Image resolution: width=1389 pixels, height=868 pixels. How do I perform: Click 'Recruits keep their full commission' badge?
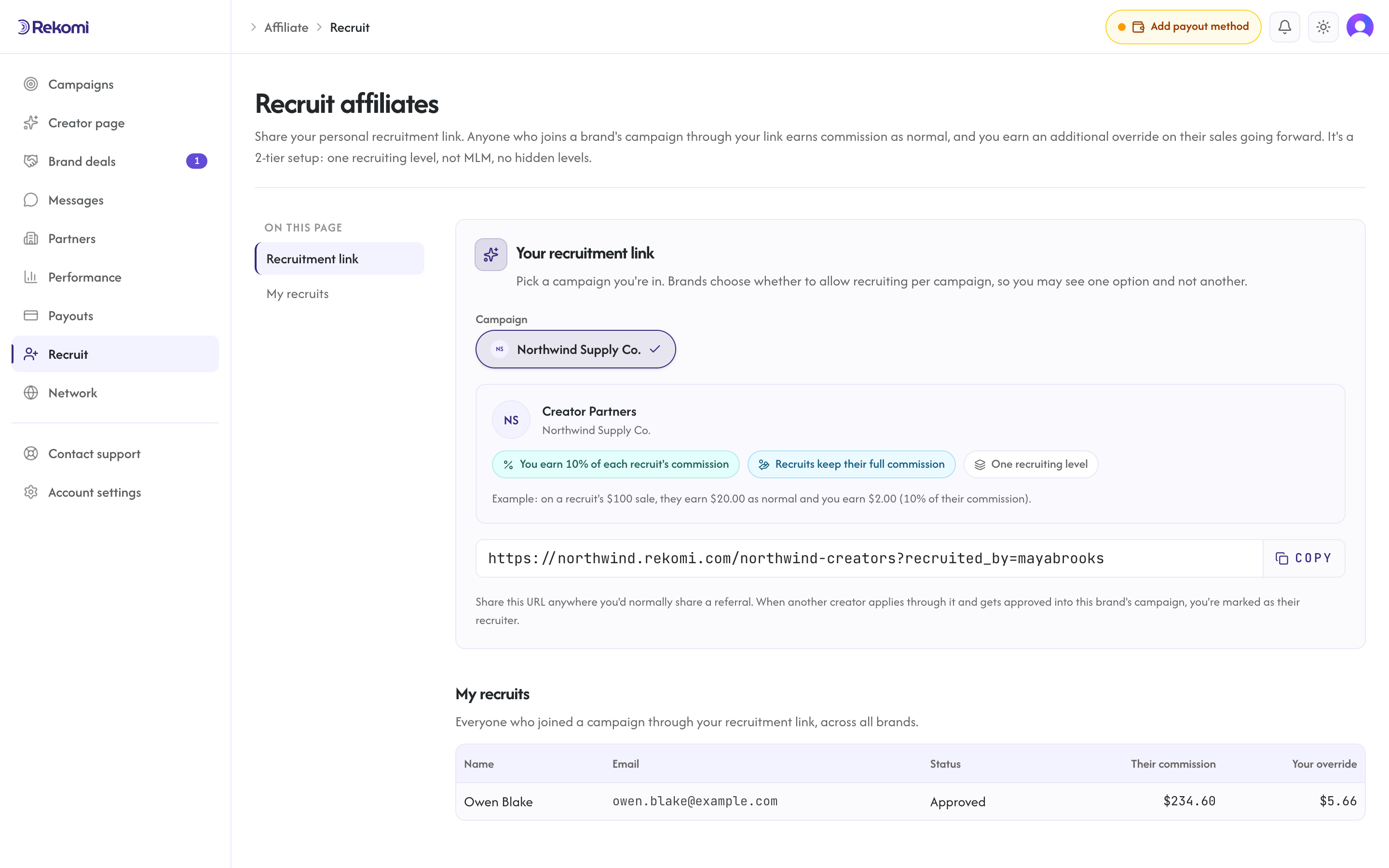[x=851, y=464]
